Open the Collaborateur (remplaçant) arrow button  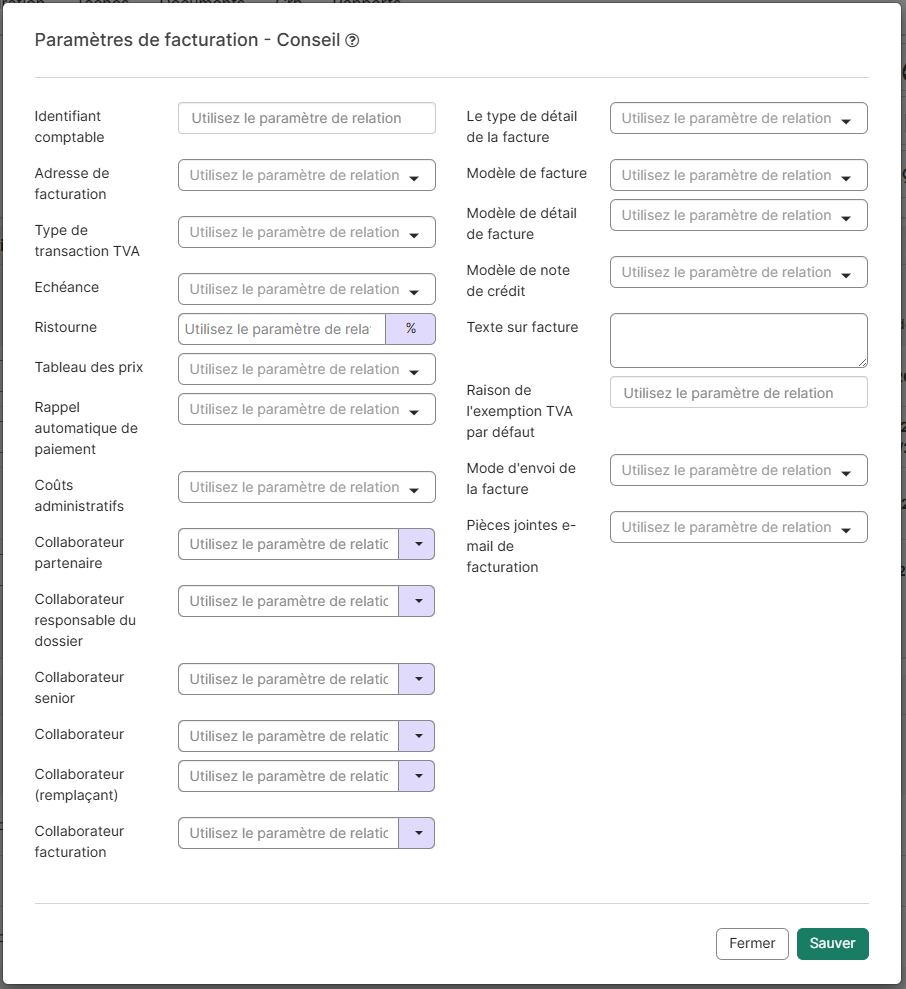click(x=417, y=776)
